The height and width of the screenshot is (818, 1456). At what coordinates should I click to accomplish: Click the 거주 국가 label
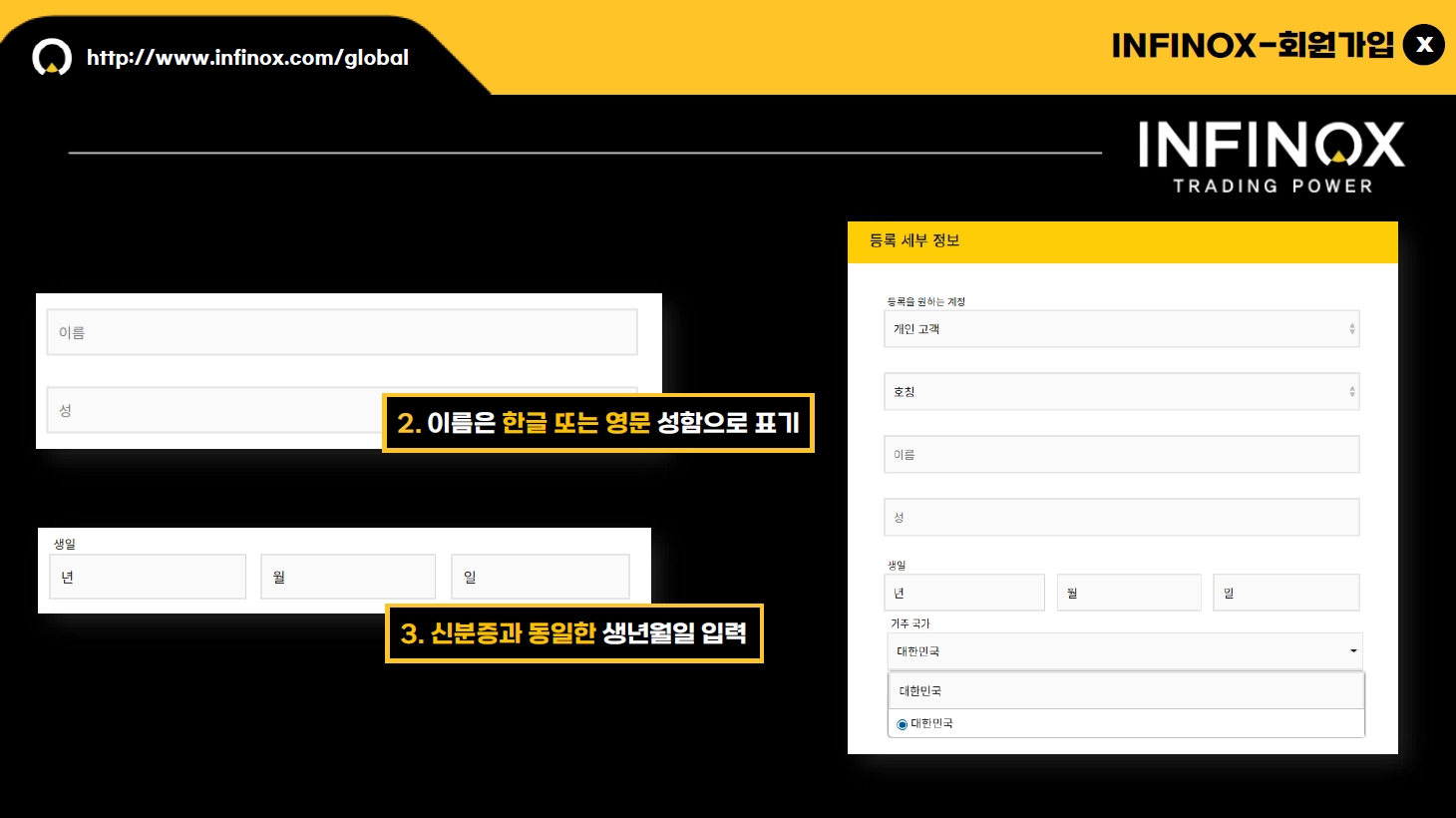[x=910, y=623]
